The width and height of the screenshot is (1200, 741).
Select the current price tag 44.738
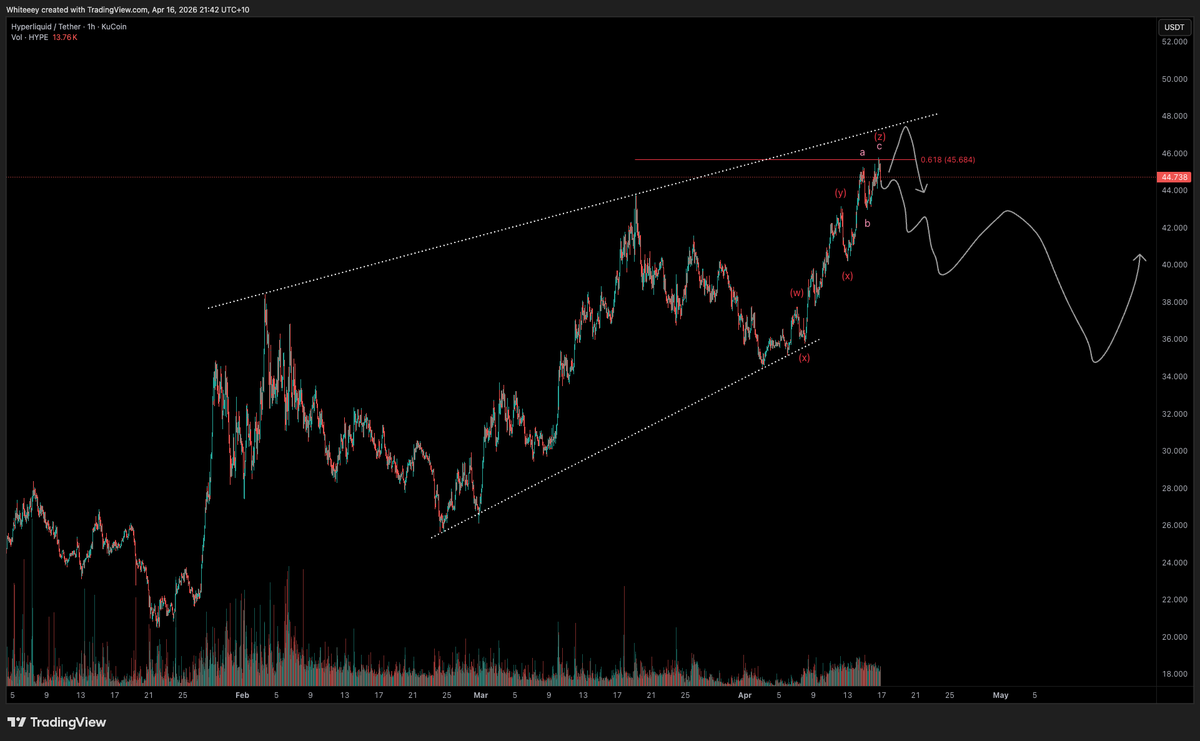1172,177
